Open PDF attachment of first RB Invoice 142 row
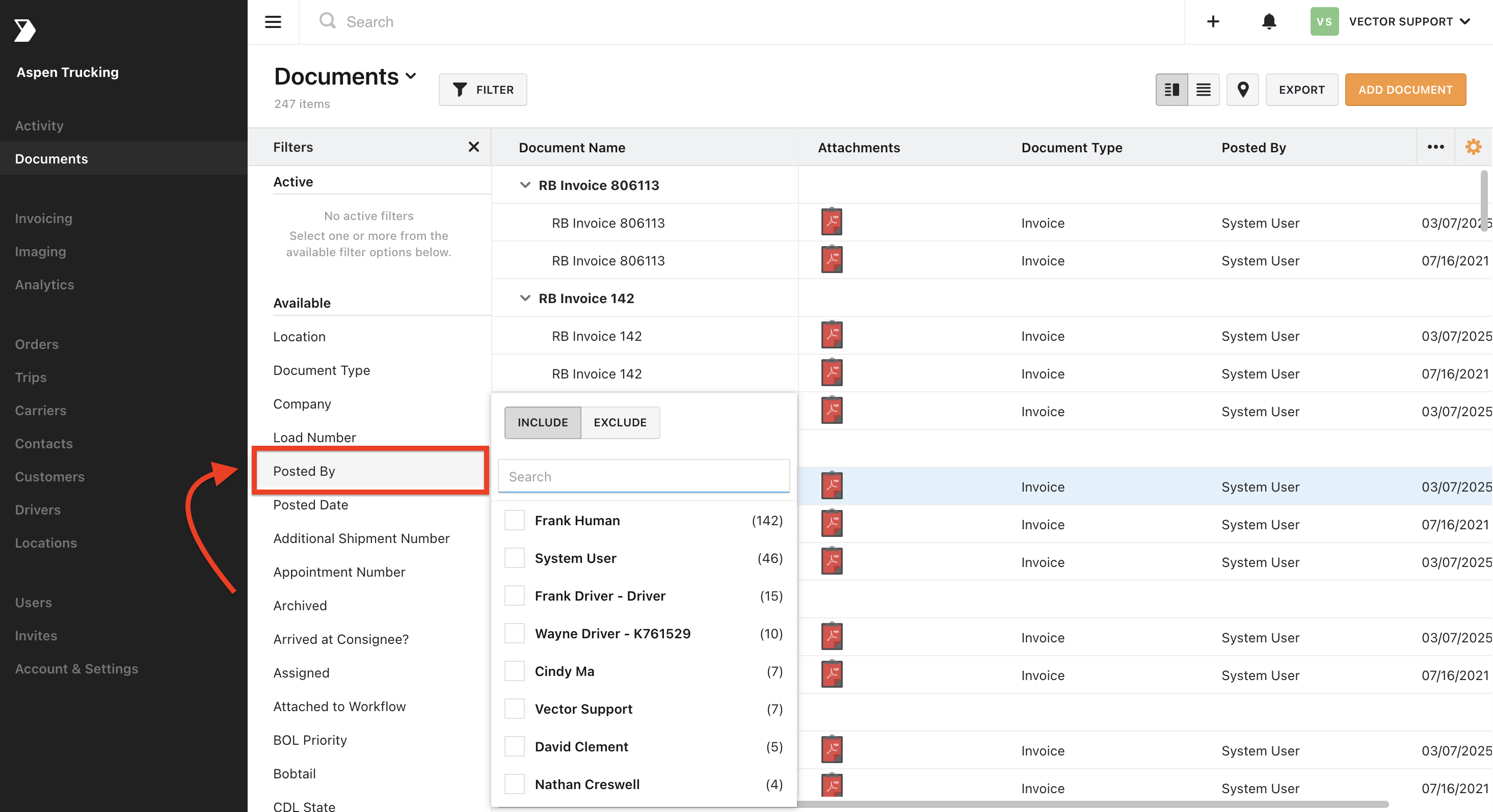This screenshot has height=812, width=1493. [831, 335]
